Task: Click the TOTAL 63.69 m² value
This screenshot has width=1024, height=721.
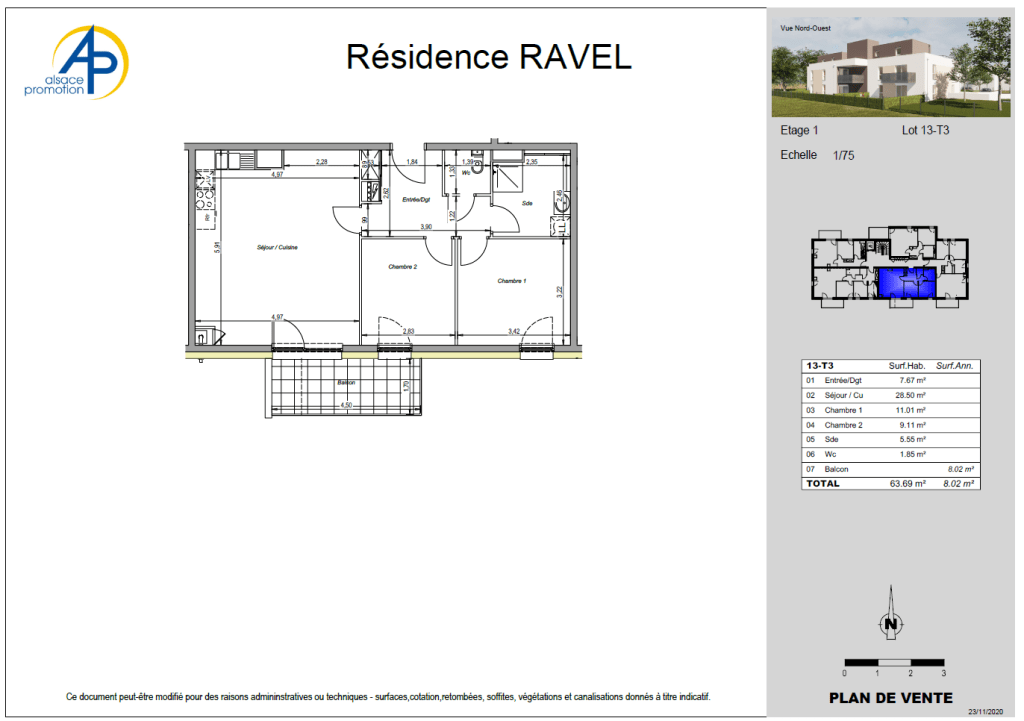Action: (x=907, y=484)
